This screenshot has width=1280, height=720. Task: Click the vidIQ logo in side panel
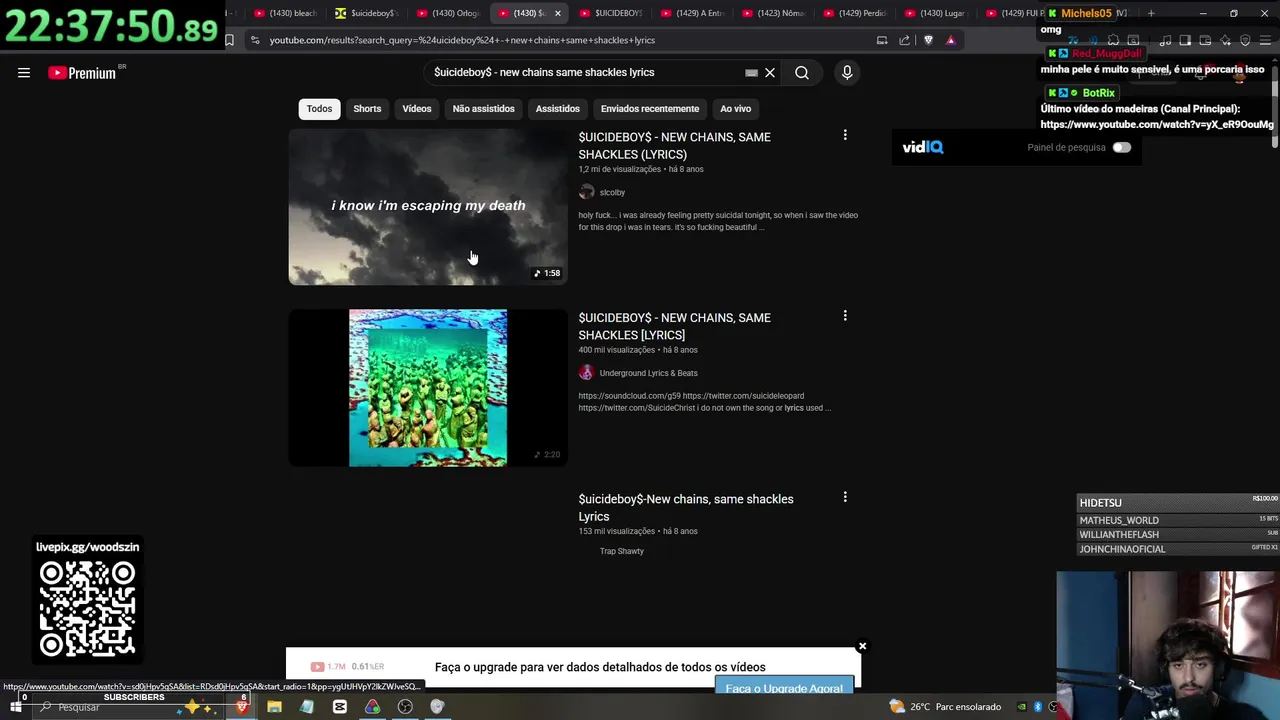click(x=923, y=147)
